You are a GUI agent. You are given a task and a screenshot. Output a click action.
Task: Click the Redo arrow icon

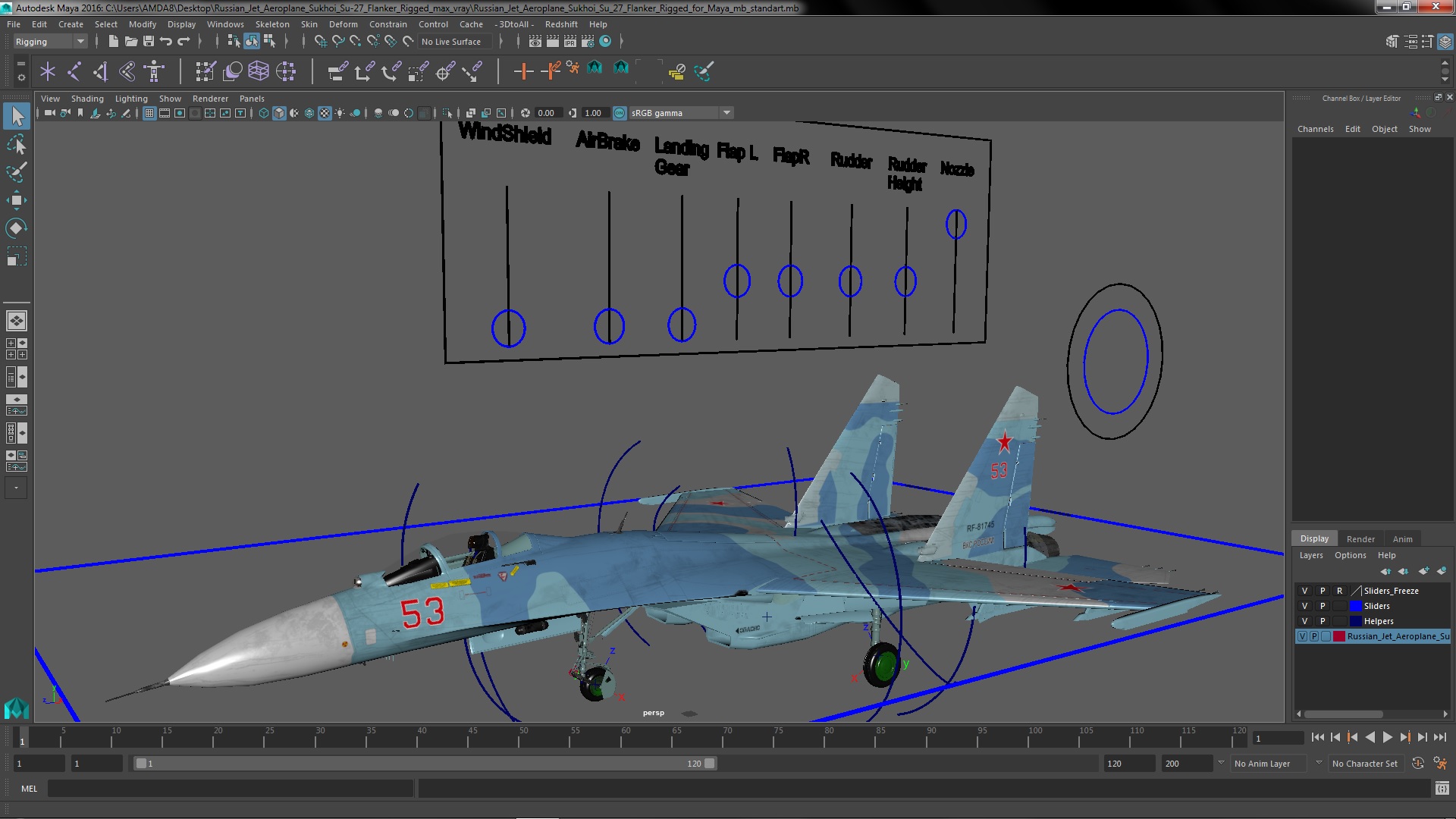pos(184,41)
